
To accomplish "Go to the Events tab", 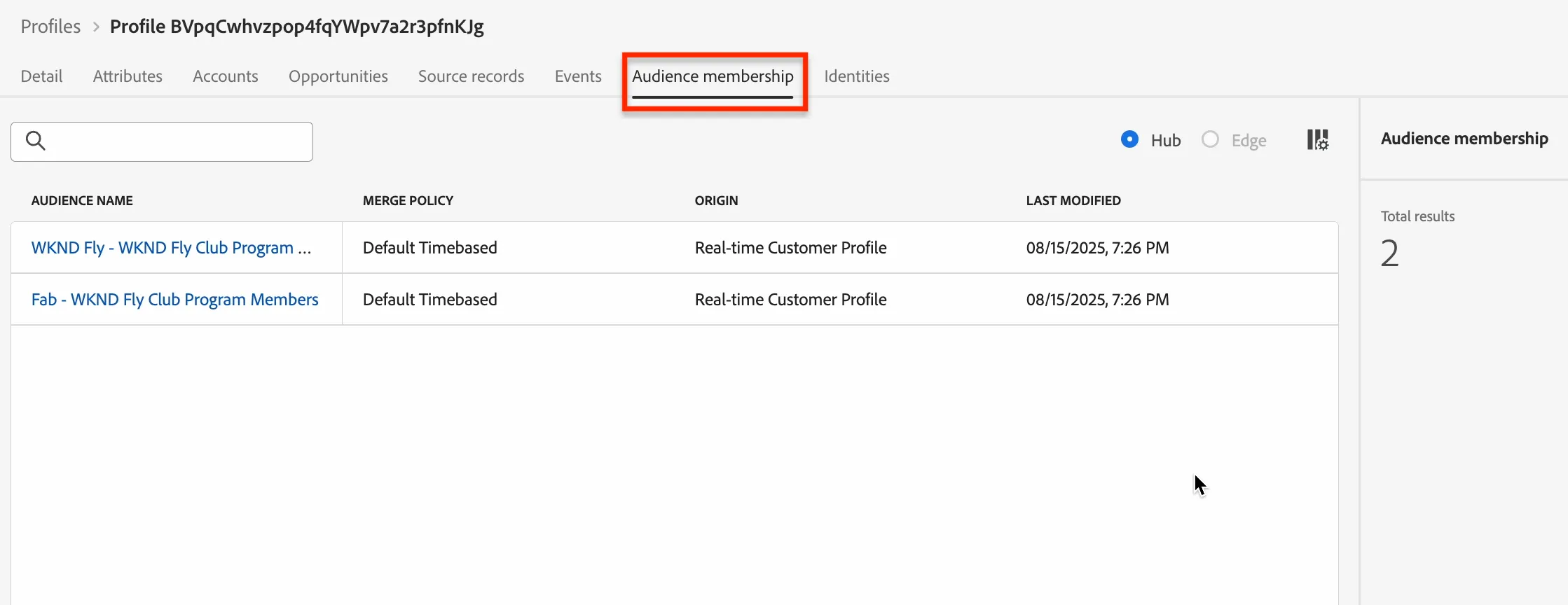I will pos(578,76).
